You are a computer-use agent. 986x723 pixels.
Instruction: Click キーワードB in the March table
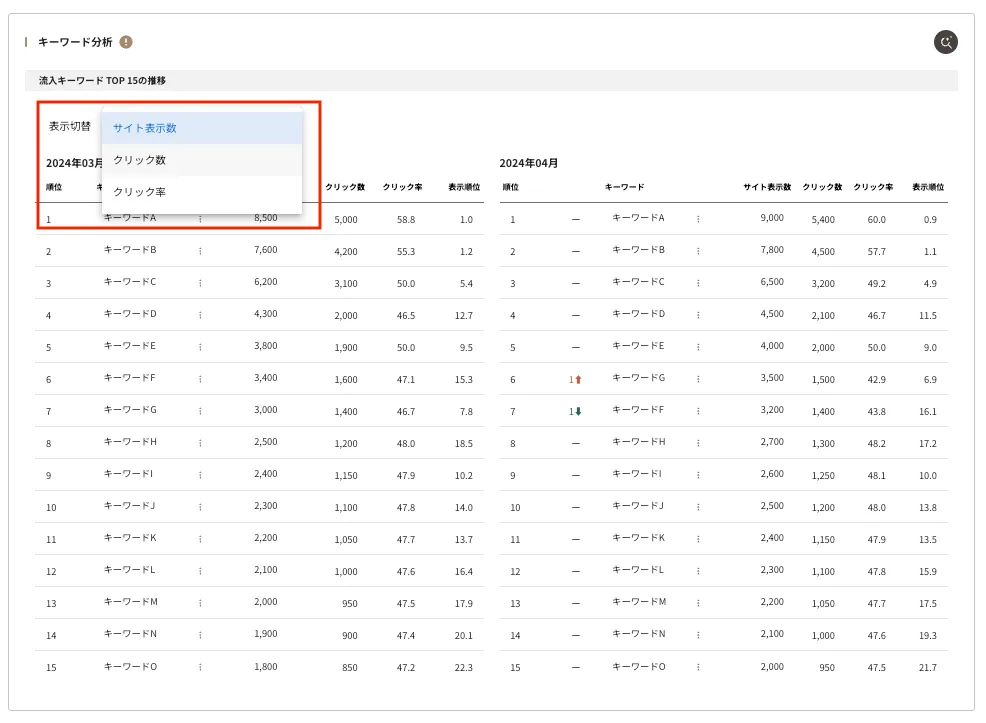130,250
